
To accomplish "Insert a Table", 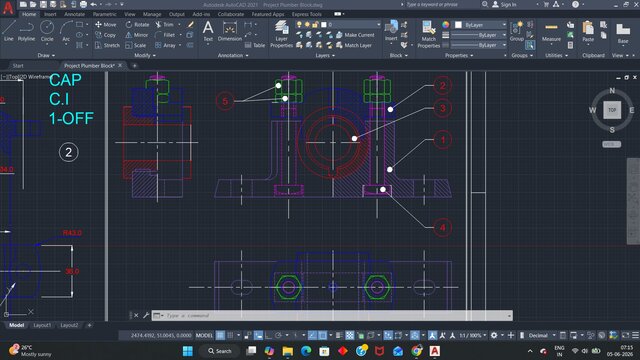I will pyautogui.click(x=255, y=45).
